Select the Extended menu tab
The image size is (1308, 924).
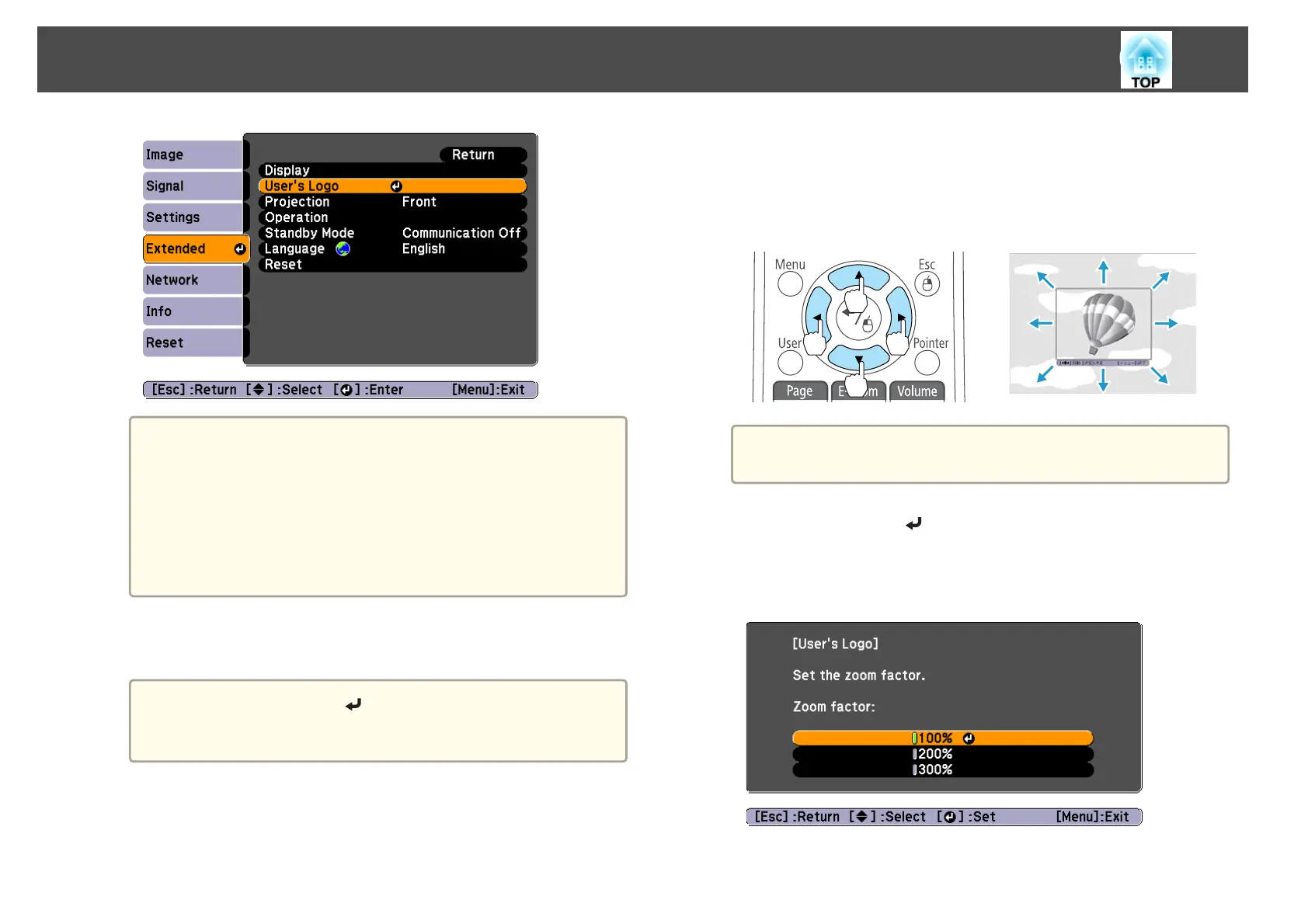pos(196,248)
